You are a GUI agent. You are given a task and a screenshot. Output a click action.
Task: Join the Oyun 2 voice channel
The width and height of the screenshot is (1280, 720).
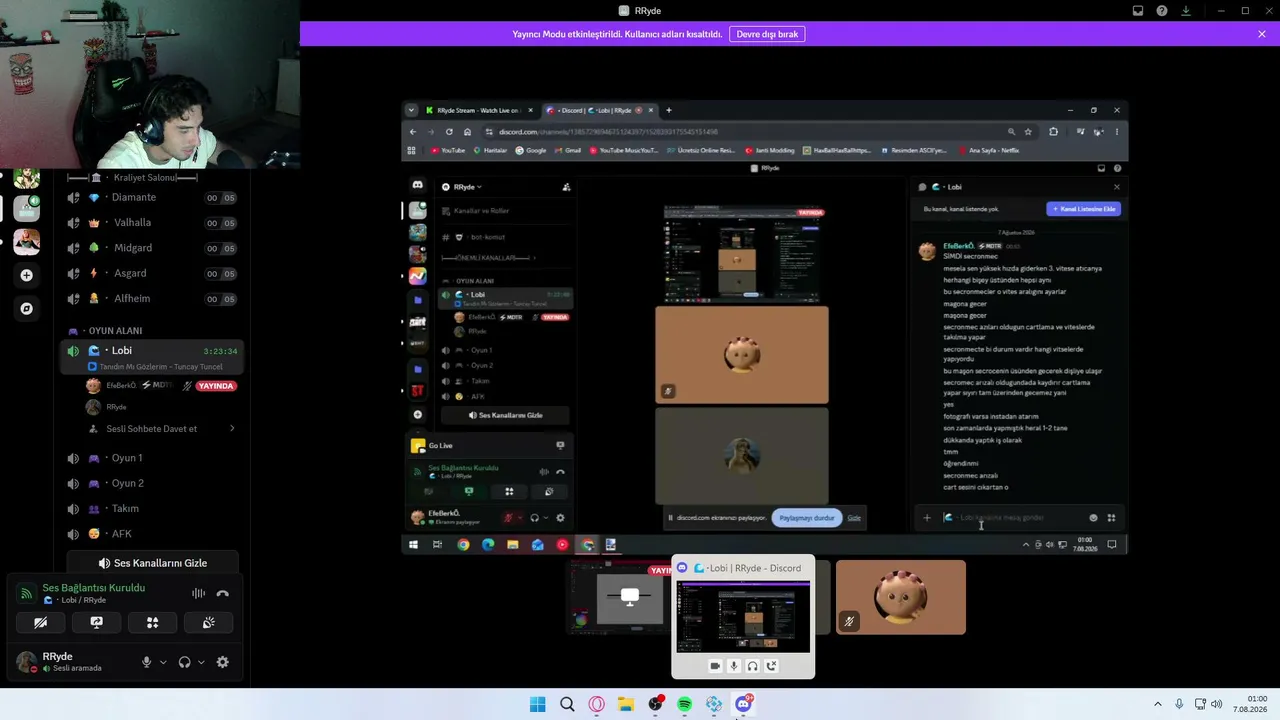point(152,483)
